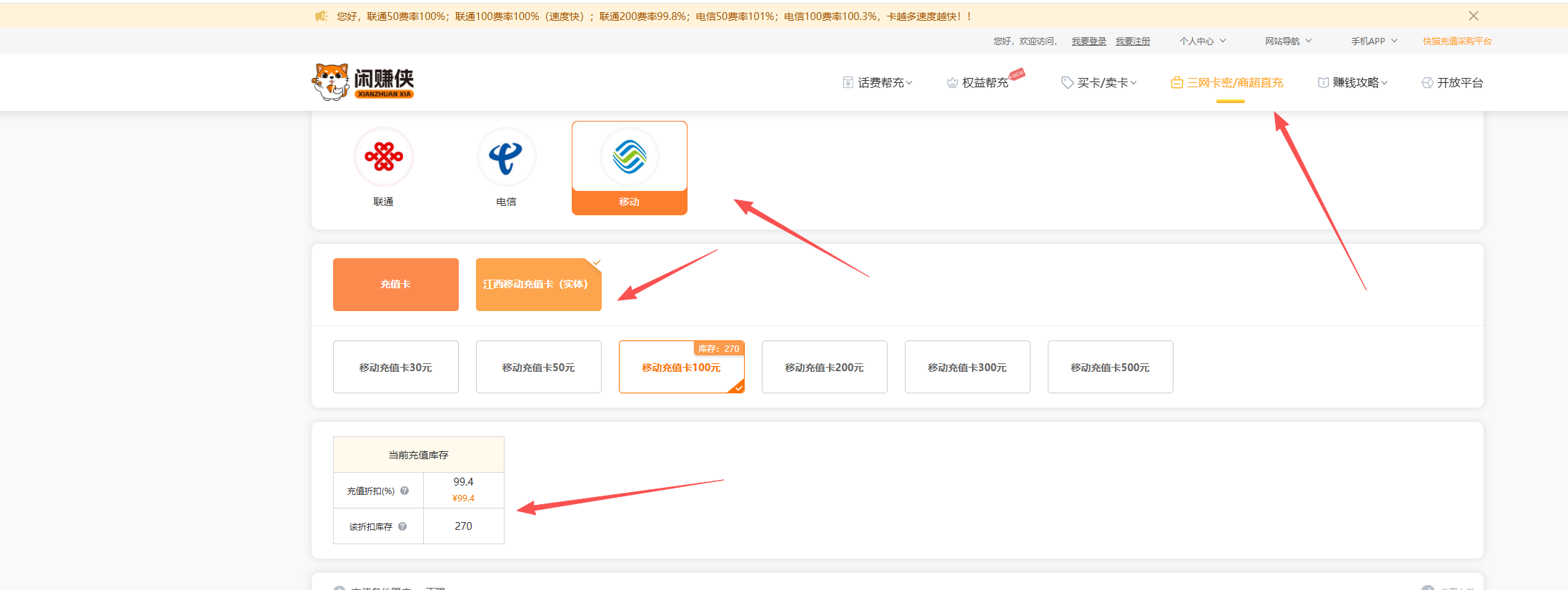This screenshot has width=1568, height=590.
Task: Choose the 移动 carrier logo
Action: (630, 157)
